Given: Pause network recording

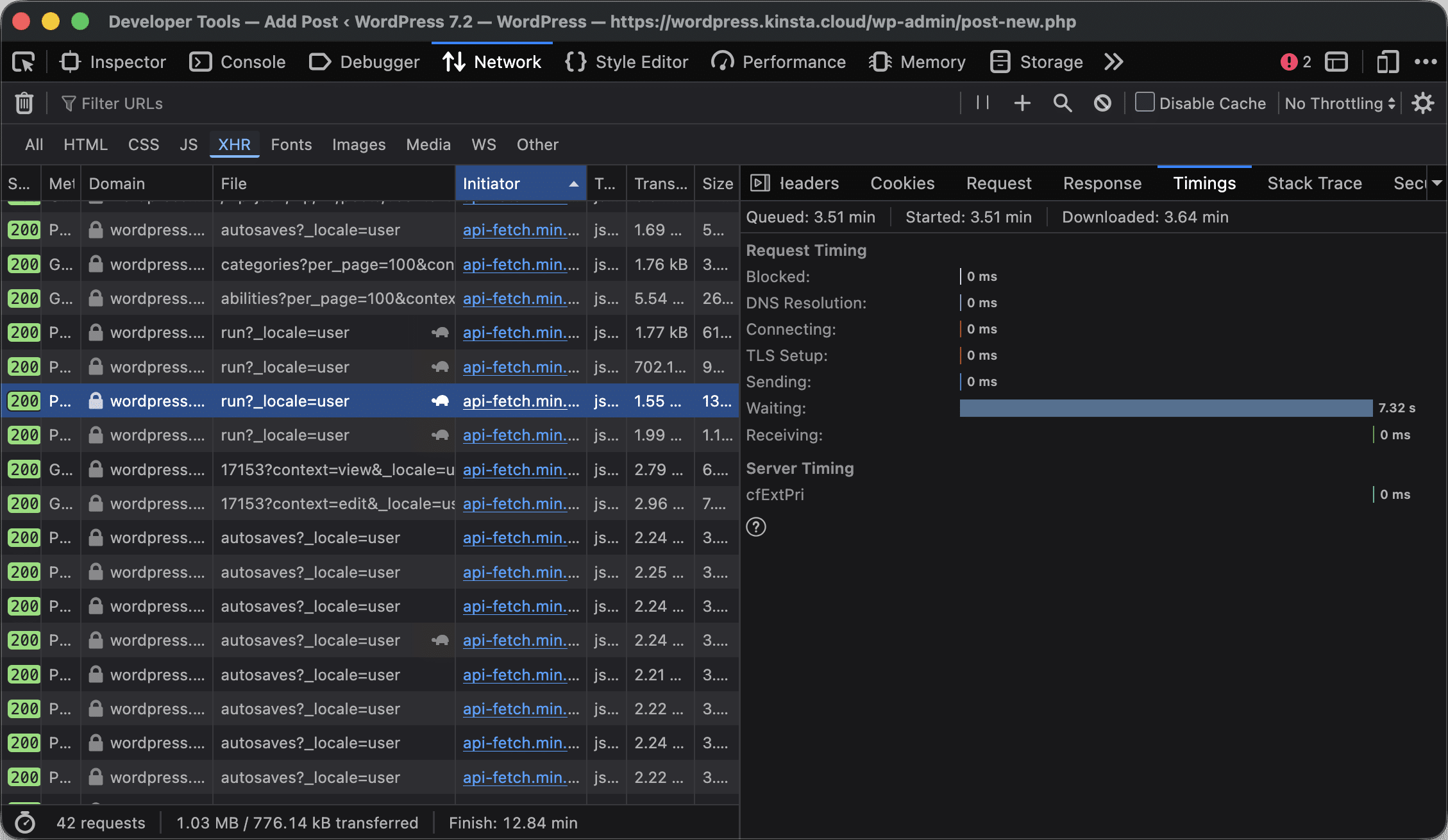Looking at the screenshot, I should 982,103.
